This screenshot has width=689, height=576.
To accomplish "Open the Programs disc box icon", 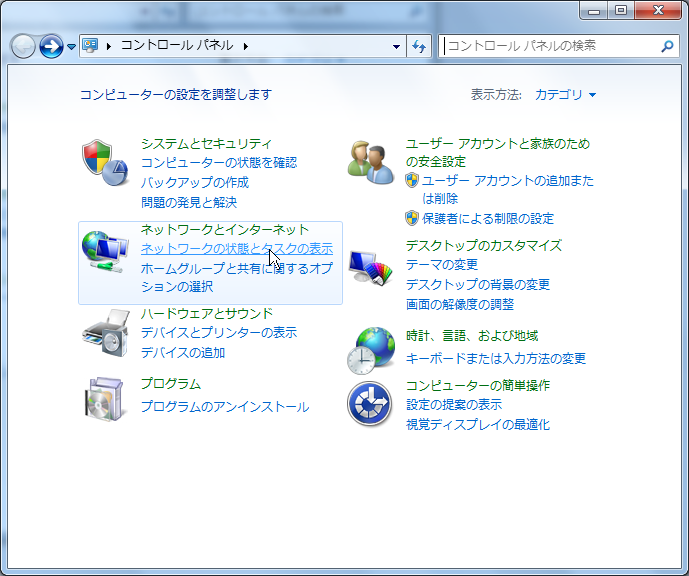I will (104, 399).
